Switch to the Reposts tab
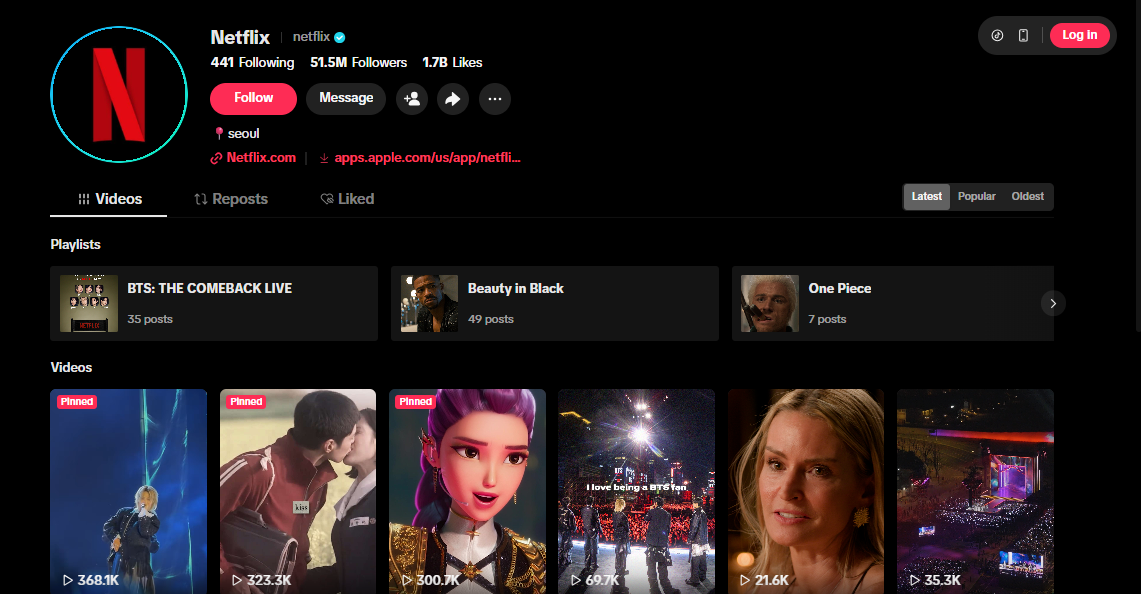1141x594 pixels. 230,198
